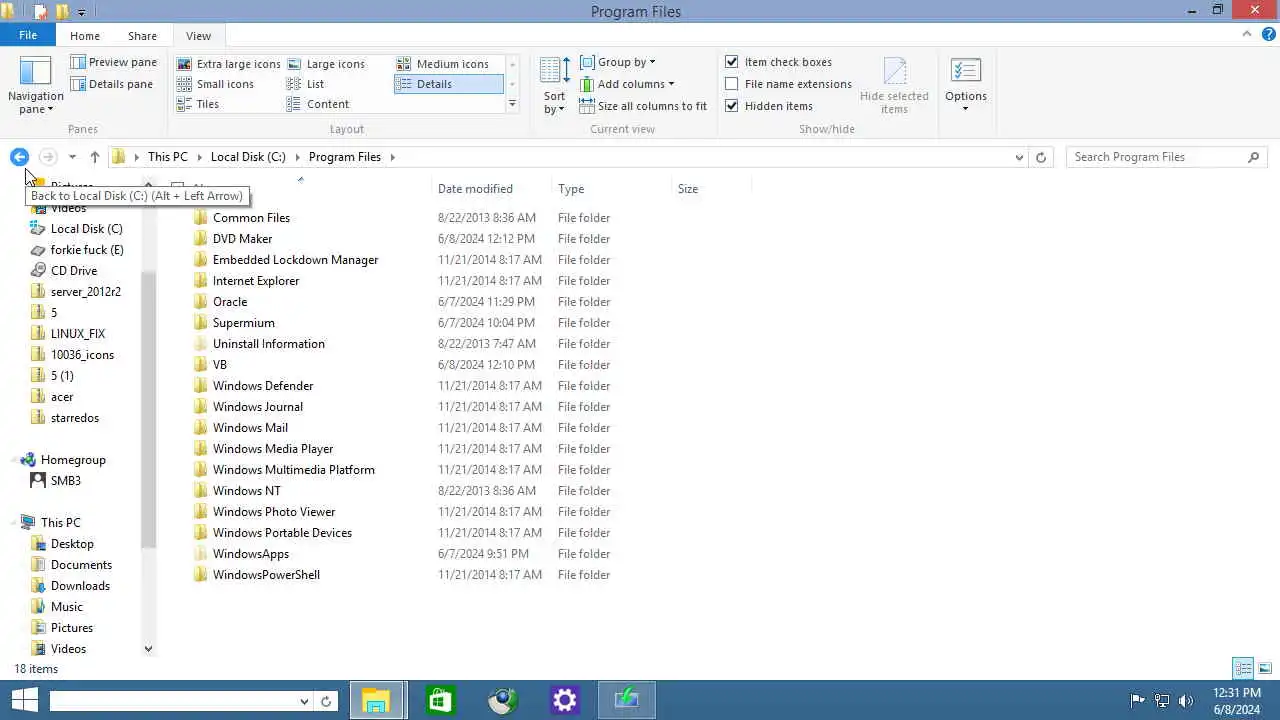
Task: Open Add columns dropdown
Action: tap(627, 84)
